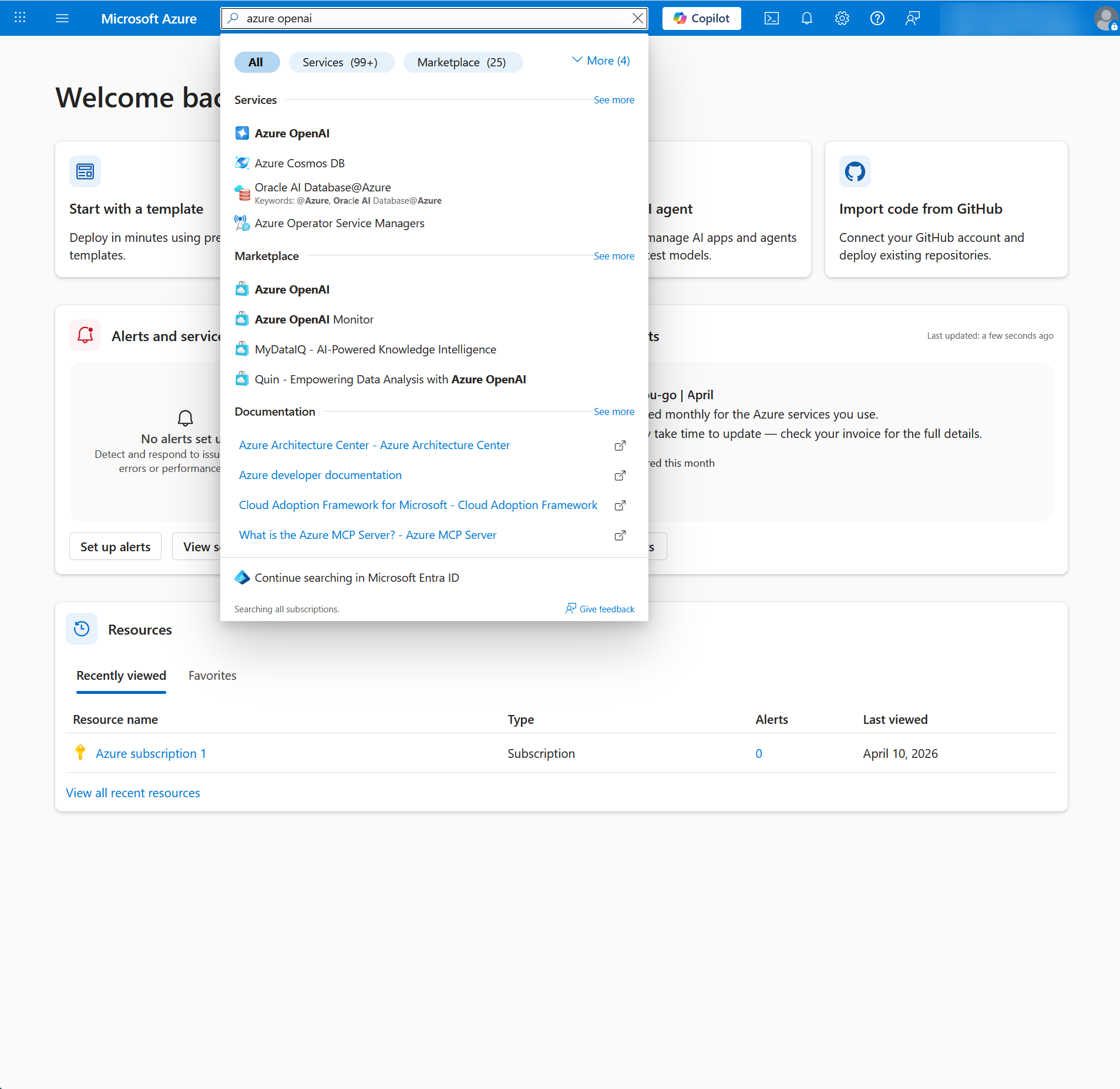Open Azure subscription 1 resource

151,753
